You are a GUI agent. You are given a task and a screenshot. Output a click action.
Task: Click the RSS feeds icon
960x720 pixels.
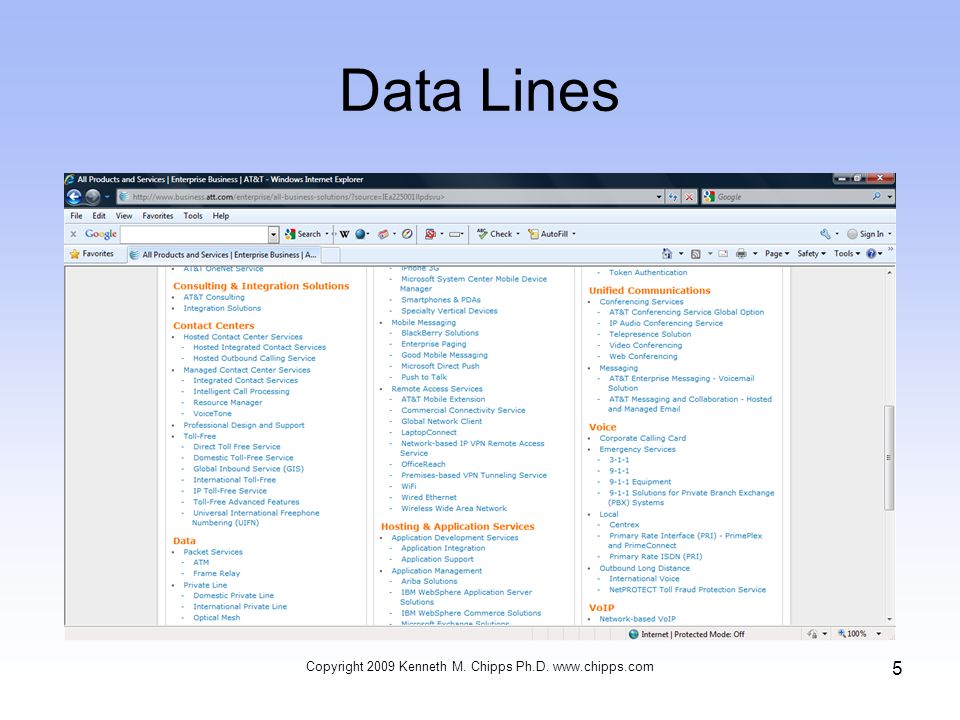(696, 253)
